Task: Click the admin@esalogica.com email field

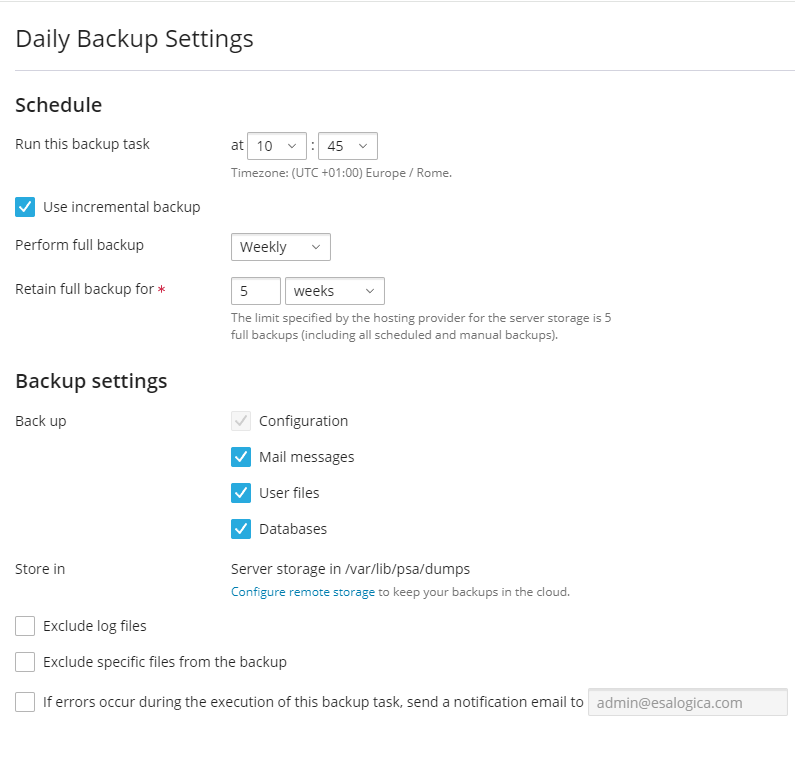Action: pyautogui.click(x=687, y=702)
